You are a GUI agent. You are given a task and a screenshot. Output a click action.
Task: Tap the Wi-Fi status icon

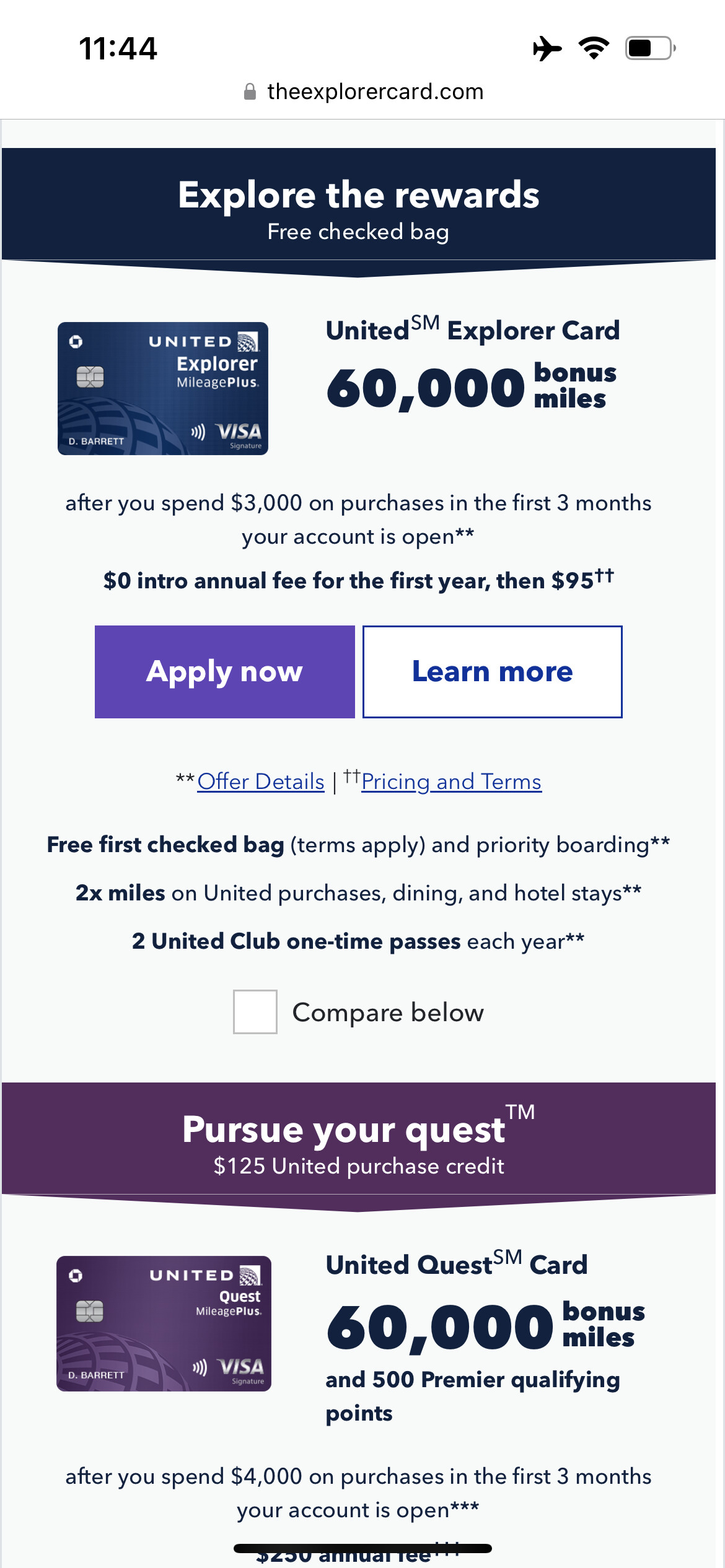click(x=594, y=48)
